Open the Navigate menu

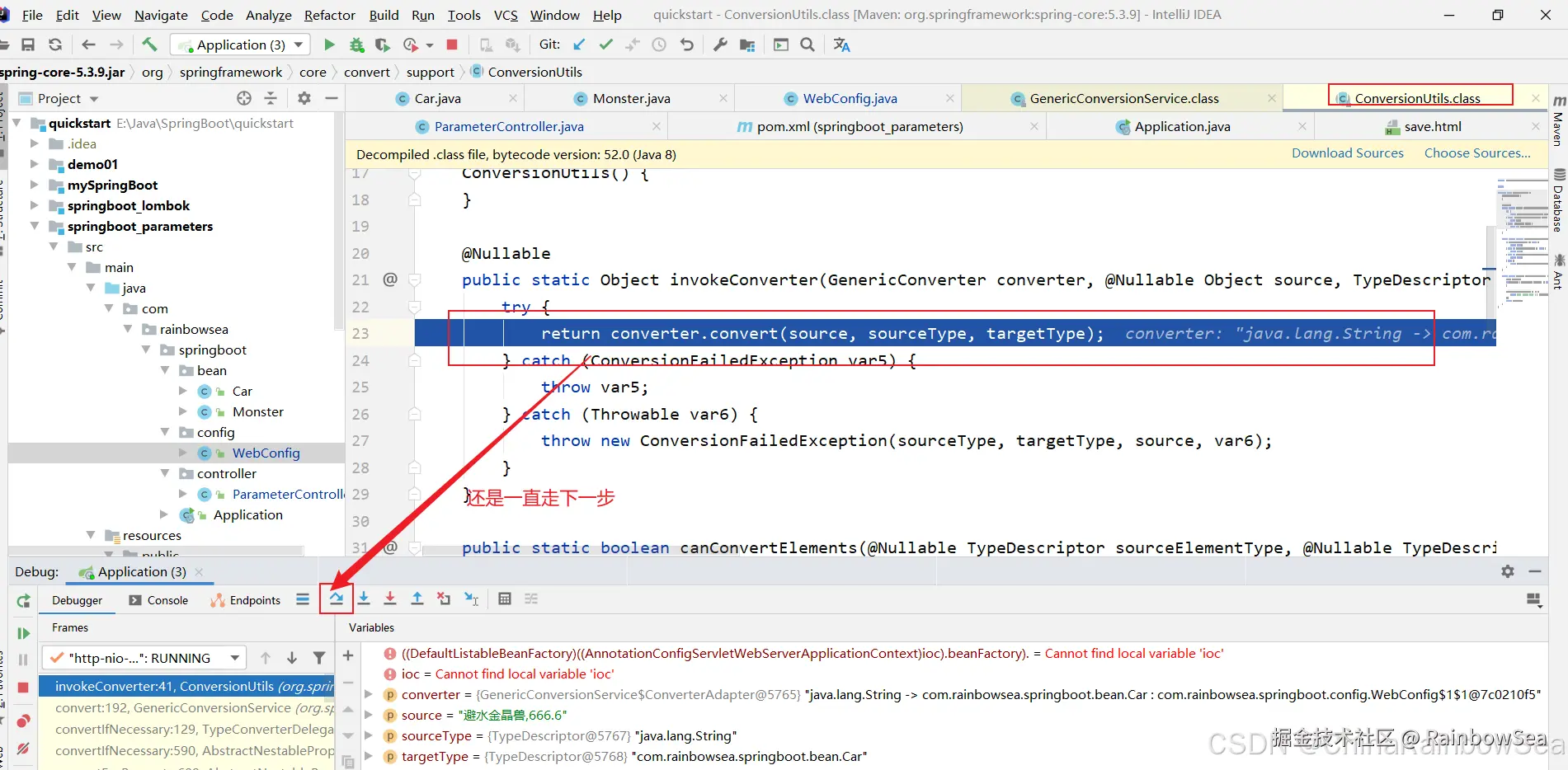click(x=161, y=15)
